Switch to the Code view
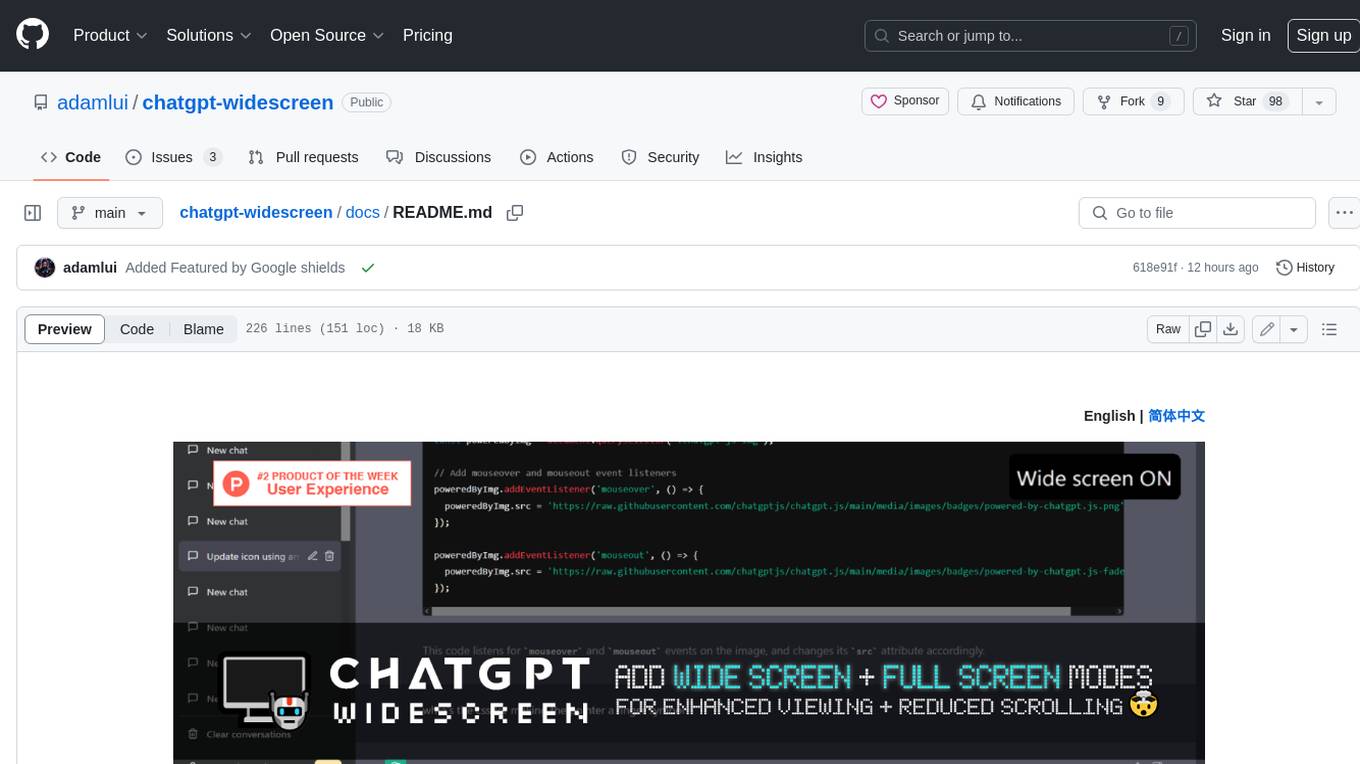The image size is (1360, 764). (x=137, y=329)
